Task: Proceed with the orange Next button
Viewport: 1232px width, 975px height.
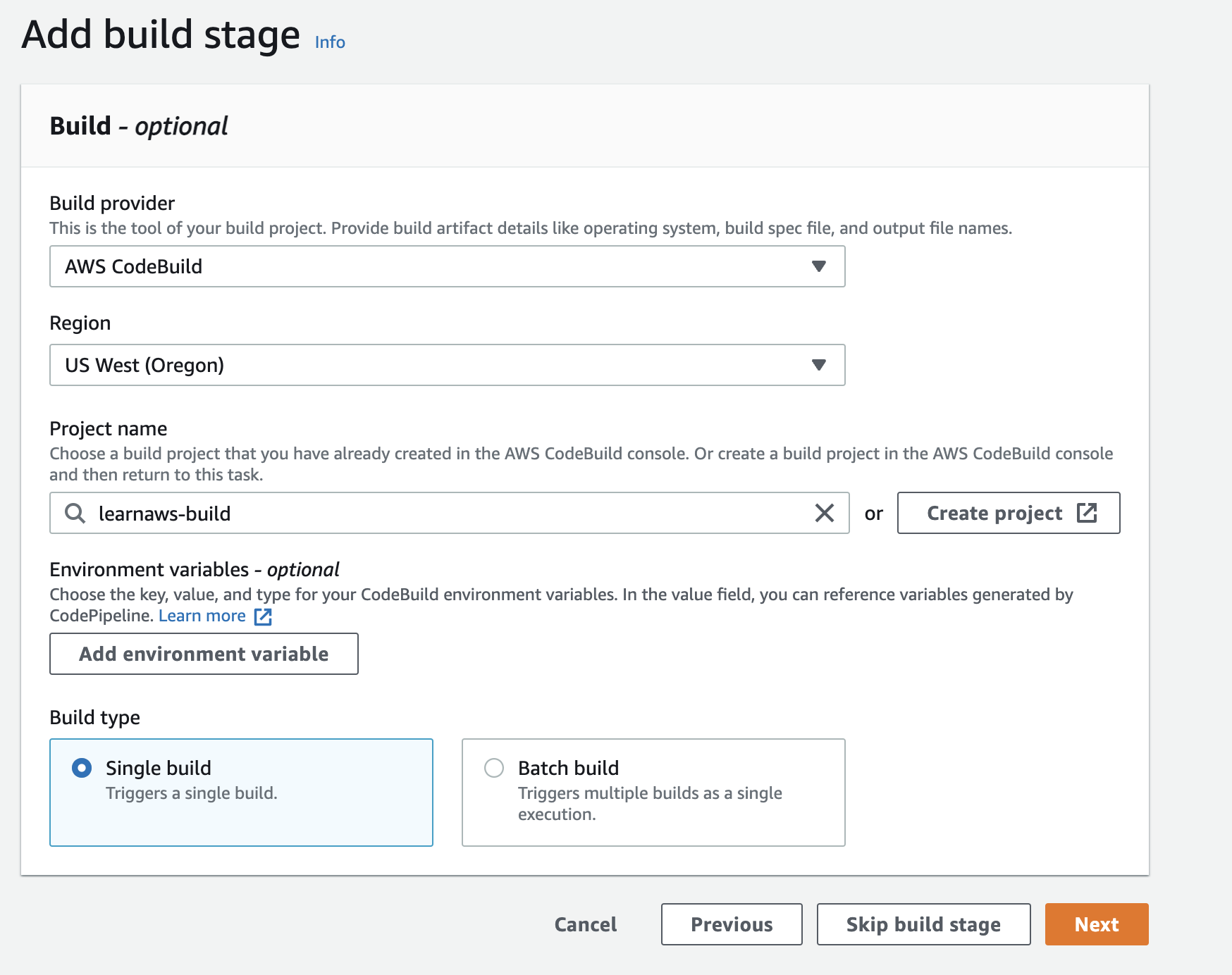Action: pos(1097,924)
